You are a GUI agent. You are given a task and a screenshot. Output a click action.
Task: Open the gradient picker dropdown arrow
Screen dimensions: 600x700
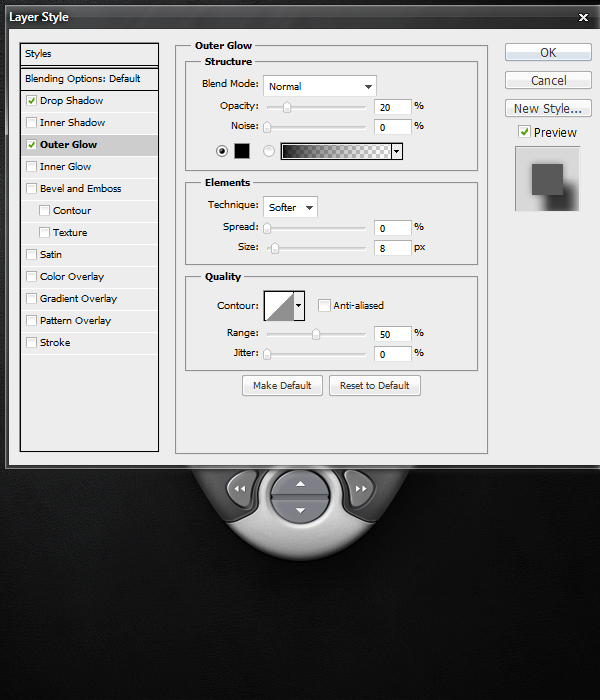pos(397,151)
